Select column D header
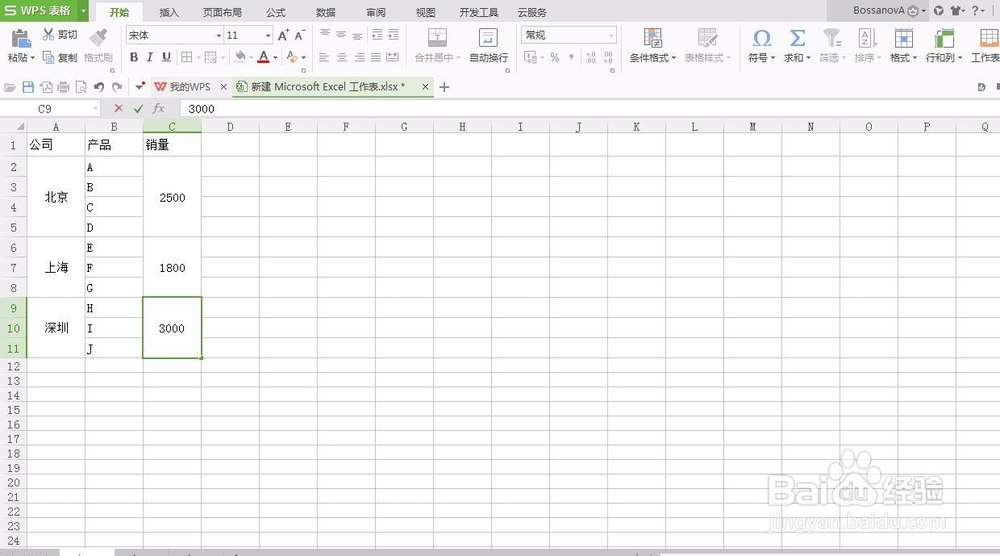Screen dimensions: 1000x556 coord(230,127)
